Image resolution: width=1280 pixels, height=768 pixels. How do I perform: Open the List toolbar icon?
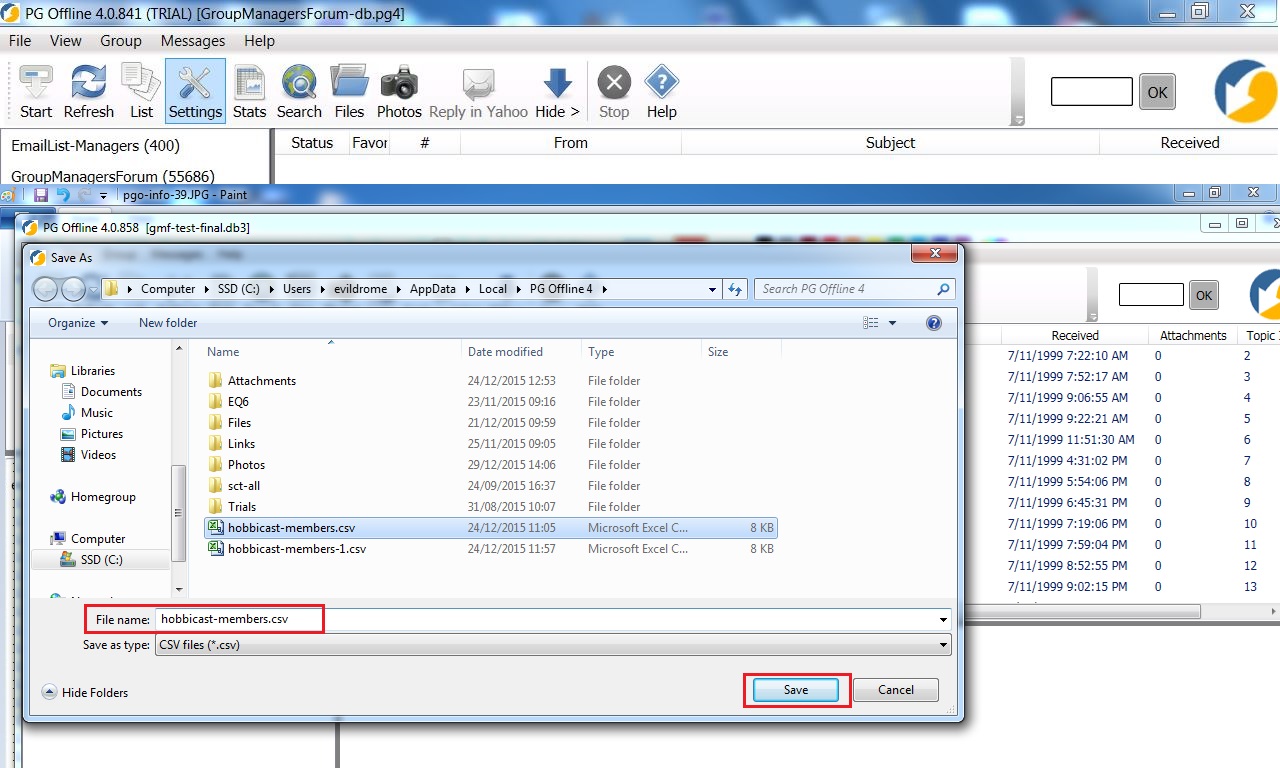click(141, 91)
